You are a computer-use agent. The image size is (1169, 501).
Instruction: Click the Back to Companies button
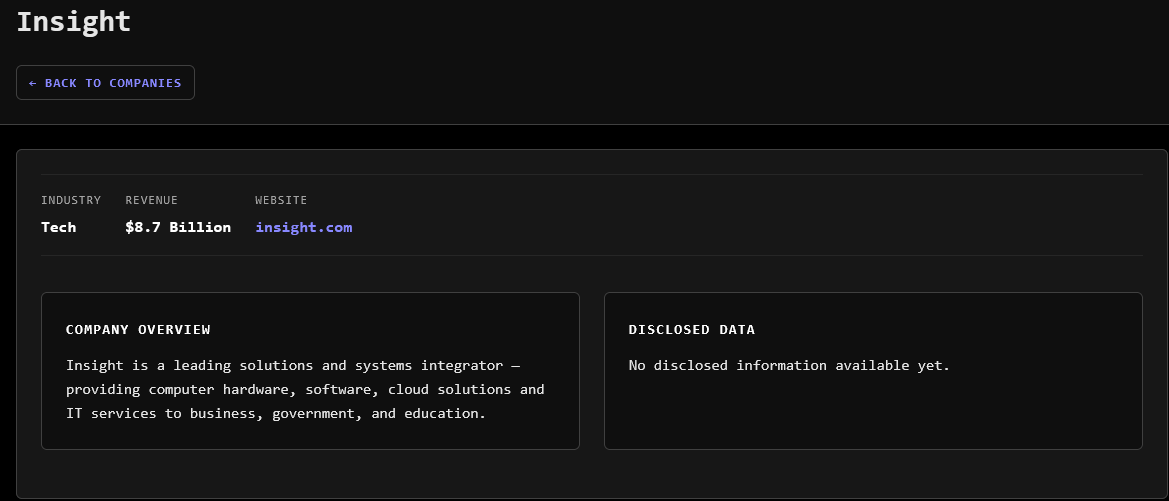105,83
